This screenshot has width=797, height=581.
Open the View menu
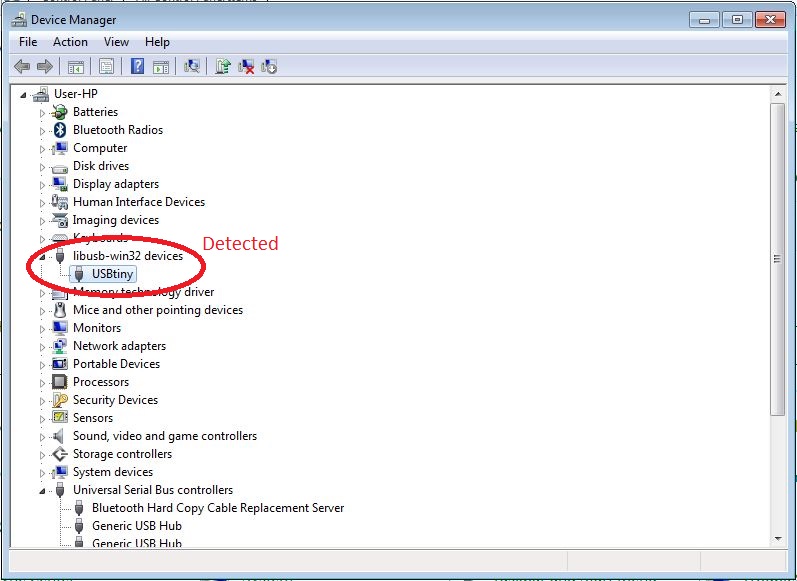coord(116,42)
